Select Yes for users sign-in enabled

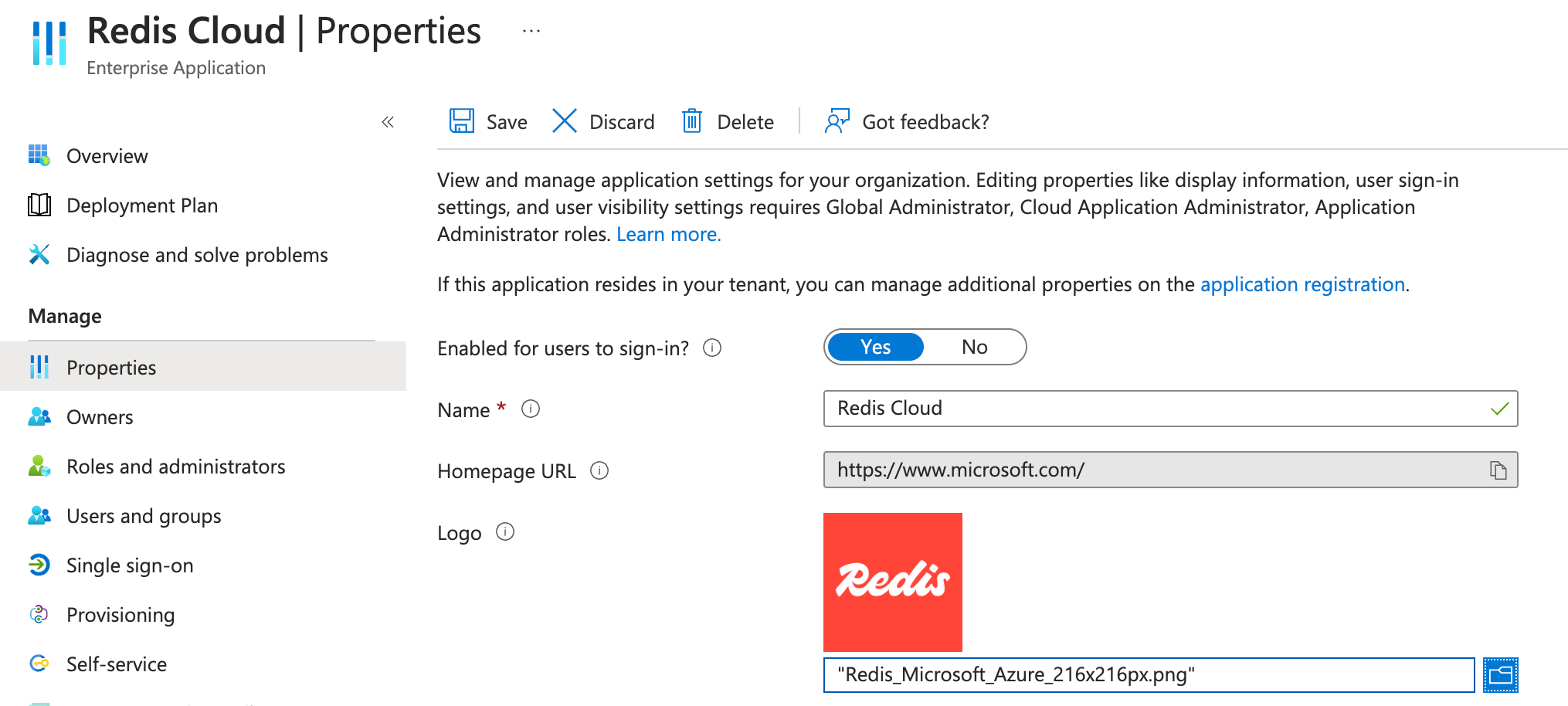[x=875, y=348]
